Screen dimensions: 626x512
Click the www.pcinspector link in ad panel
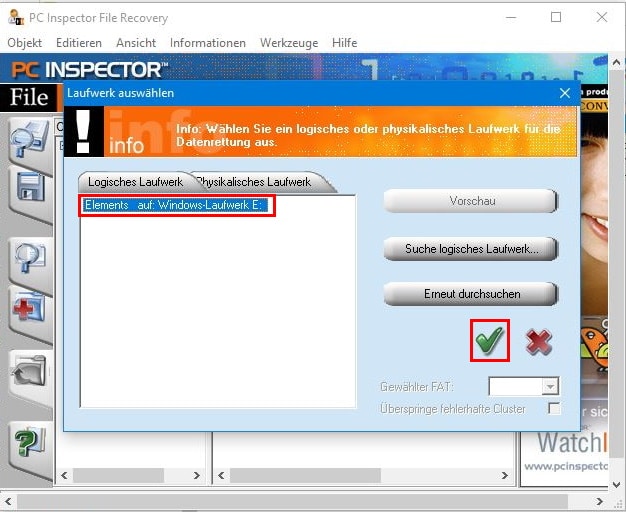point(565,466)
